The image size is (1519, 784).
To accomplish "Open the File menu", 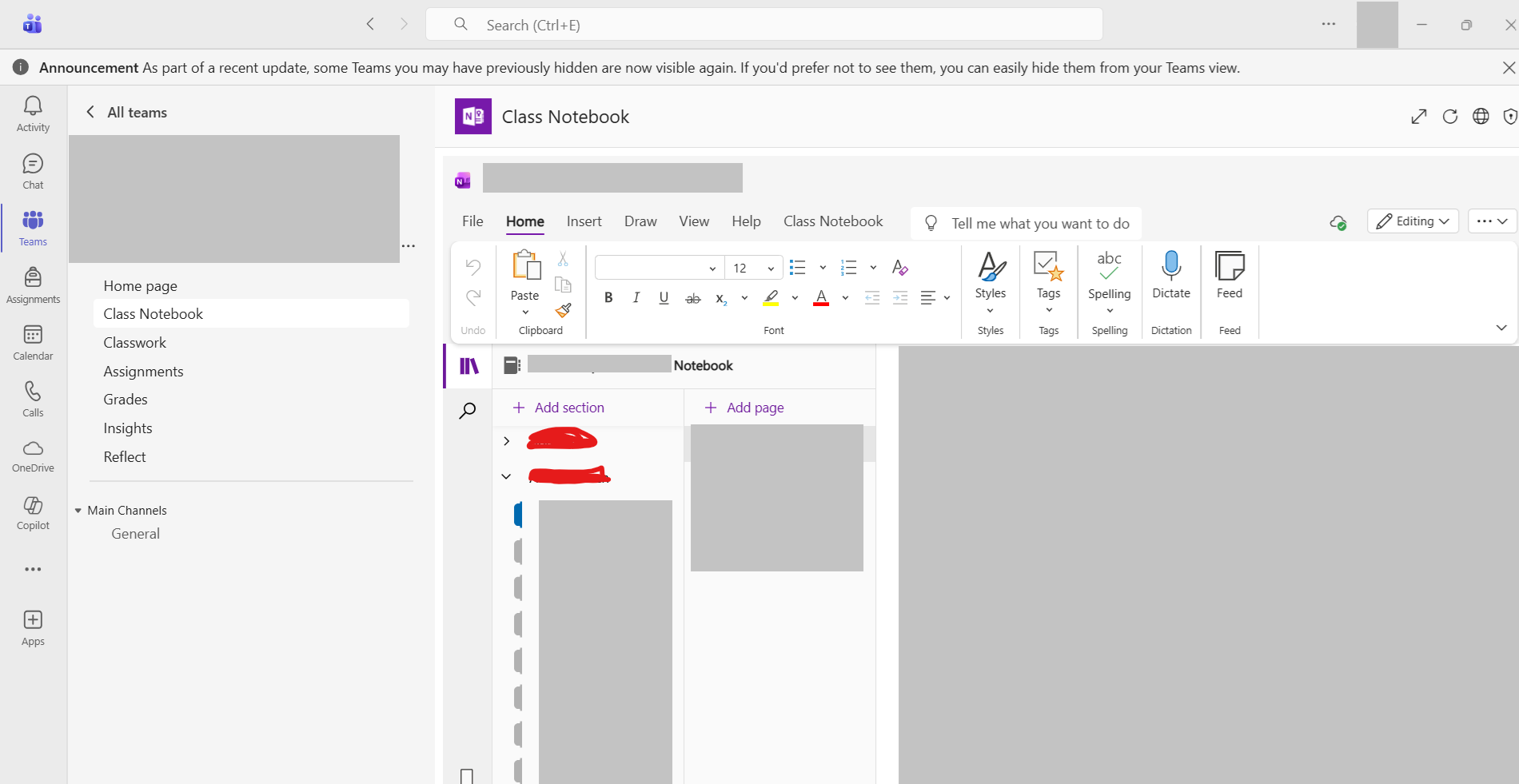I will (x=472, y=221).
